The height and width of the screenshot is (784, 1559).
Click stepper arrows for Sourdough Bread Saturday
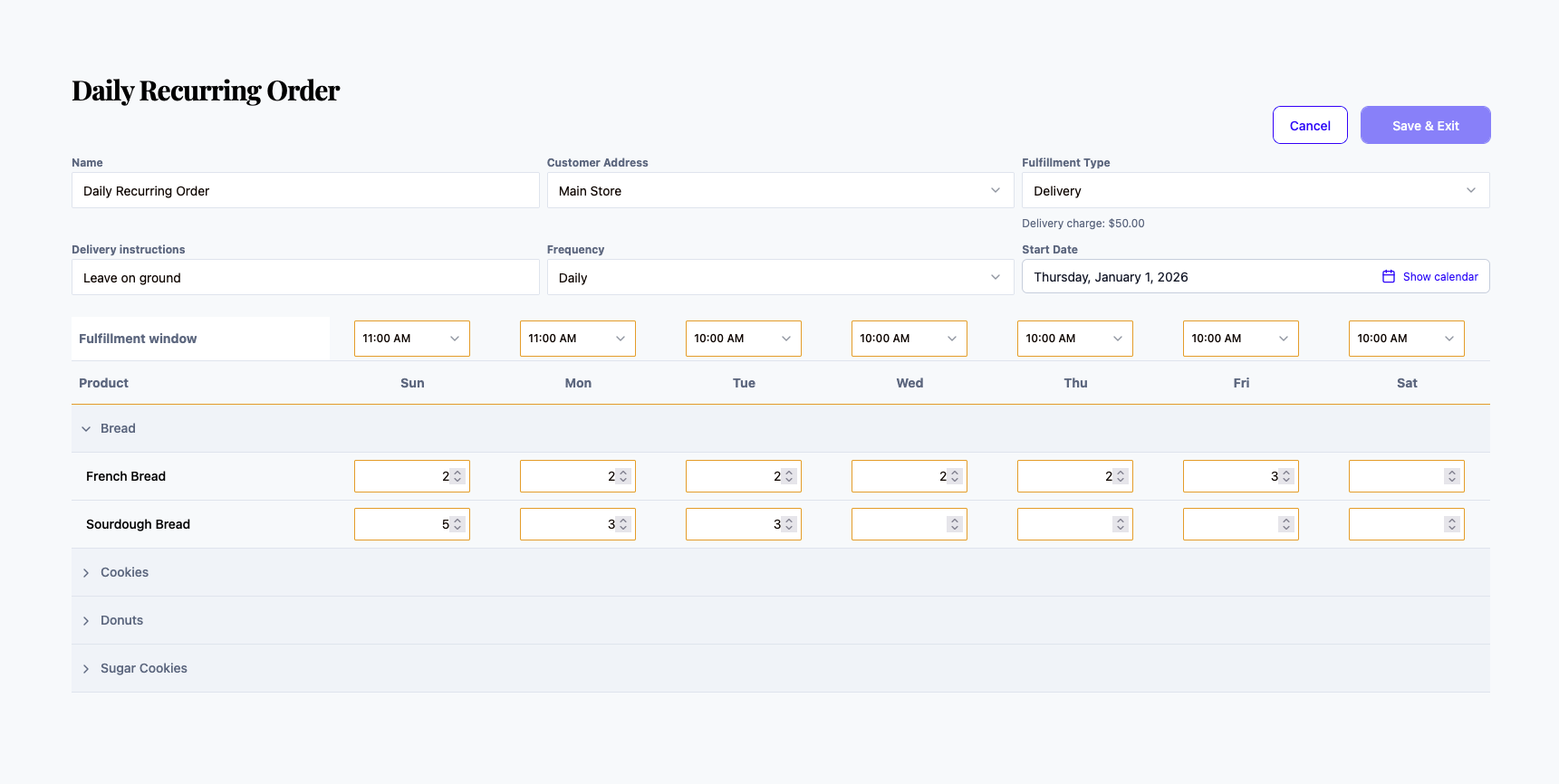click(x=1452, y=524)
